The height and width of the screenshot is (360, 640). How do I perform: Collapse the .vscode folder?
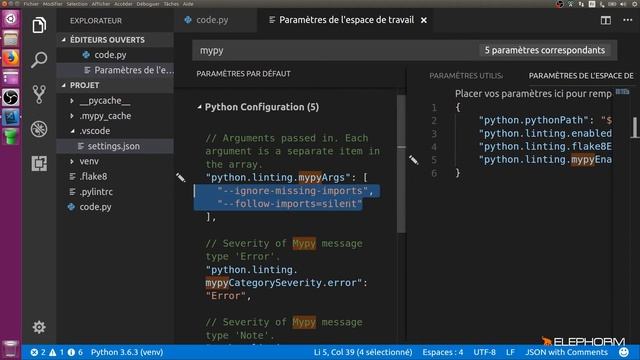click(72, 131)
